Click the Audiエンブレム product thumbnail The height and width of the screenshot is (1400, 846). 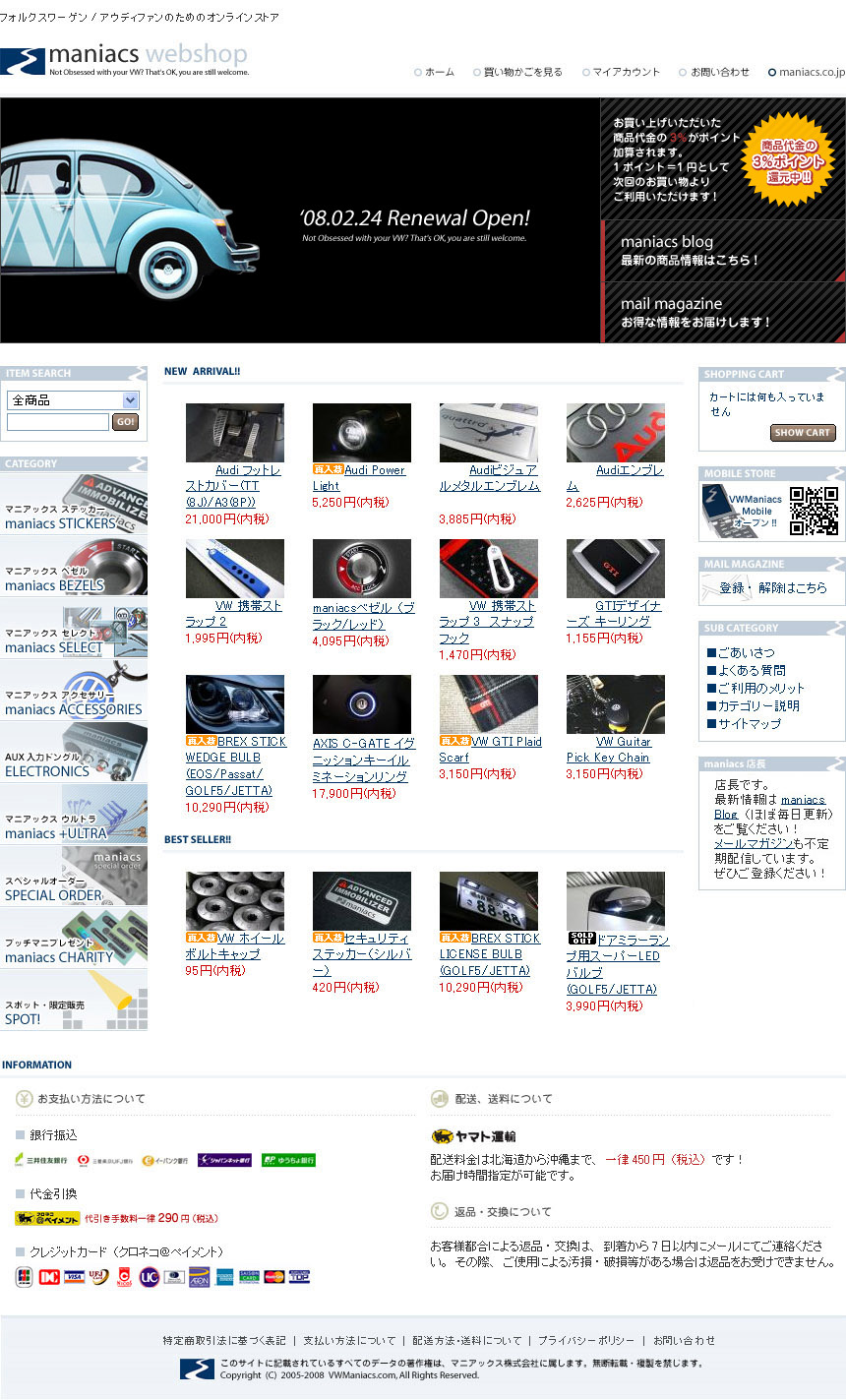point(616,433)
